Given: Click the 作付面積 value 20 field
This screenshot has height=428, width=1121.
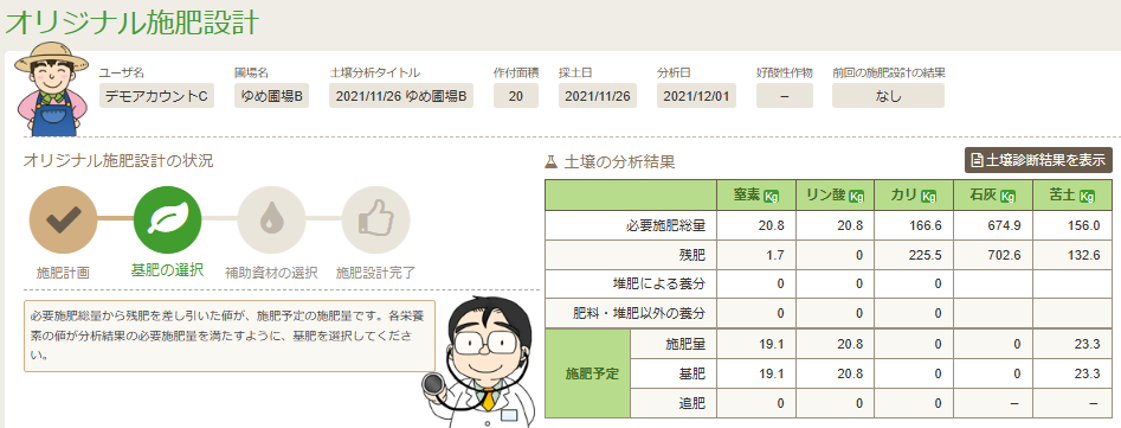Looking at the screenshot, I should [515, 96].
